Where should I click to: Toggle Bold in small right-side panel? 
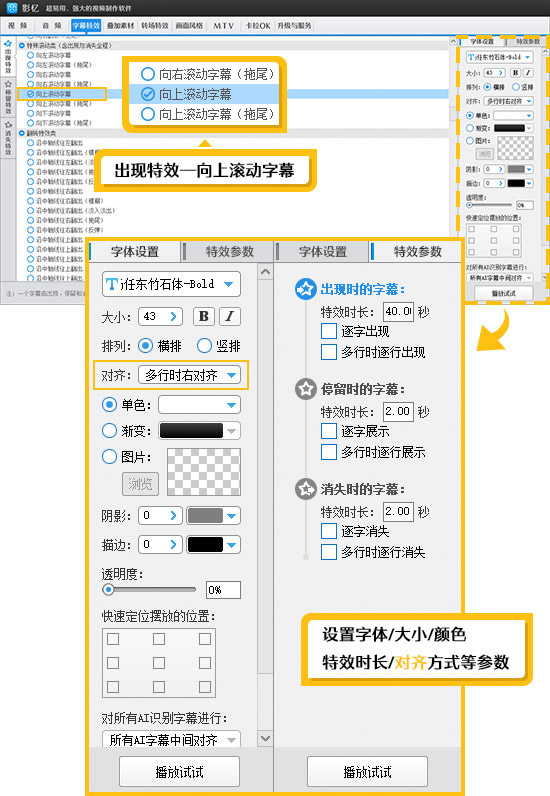click(515, 73)
